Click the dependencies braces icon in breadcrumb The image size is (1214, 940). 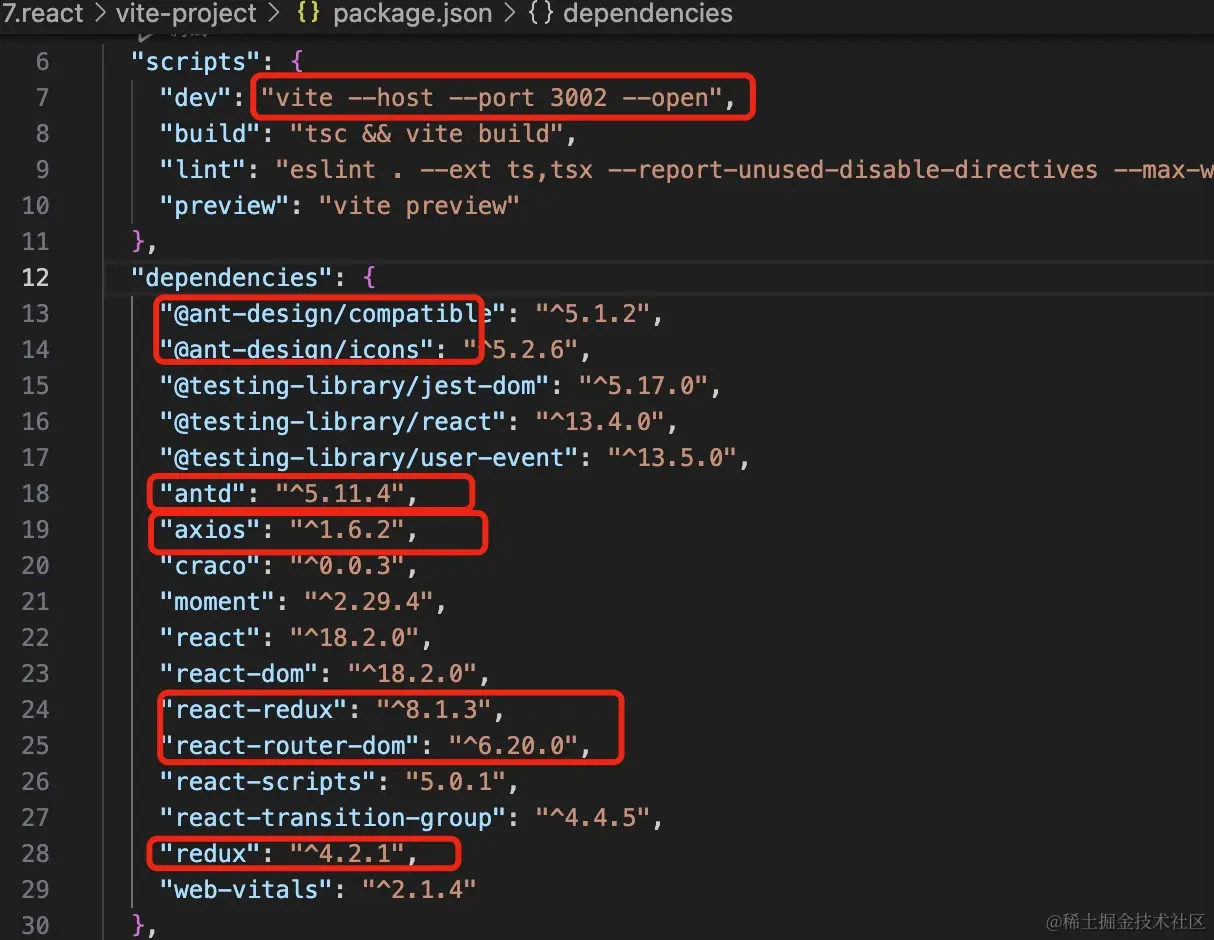coord(541,14)
